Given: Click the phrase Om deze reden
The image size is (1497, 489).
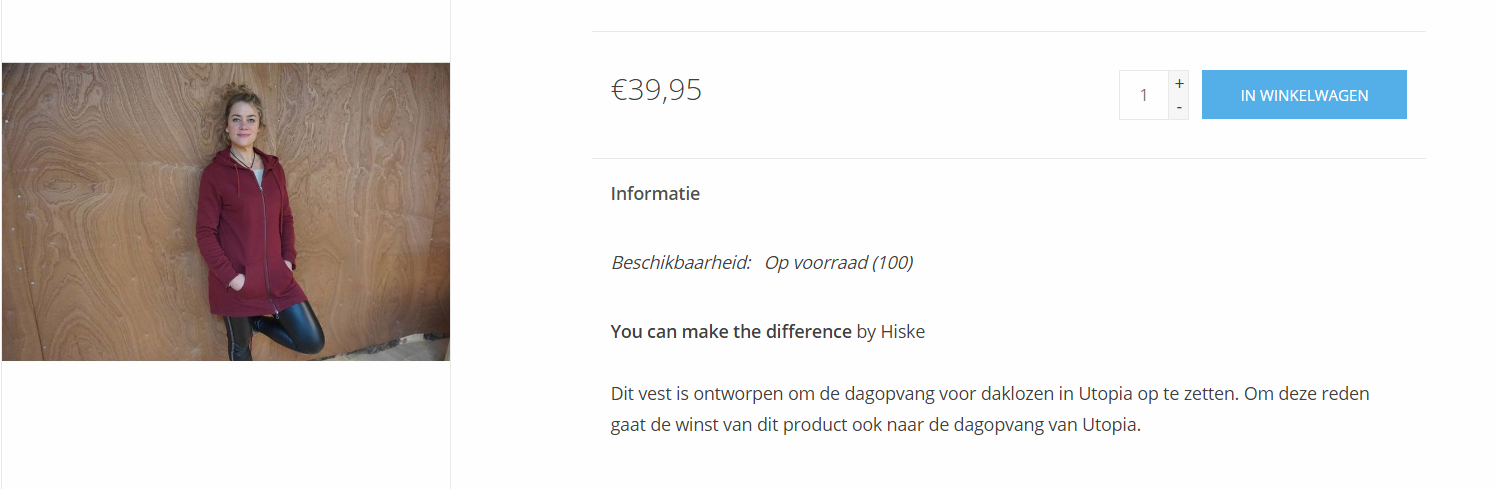Looking at the screenshot, I should (1308, 393).
